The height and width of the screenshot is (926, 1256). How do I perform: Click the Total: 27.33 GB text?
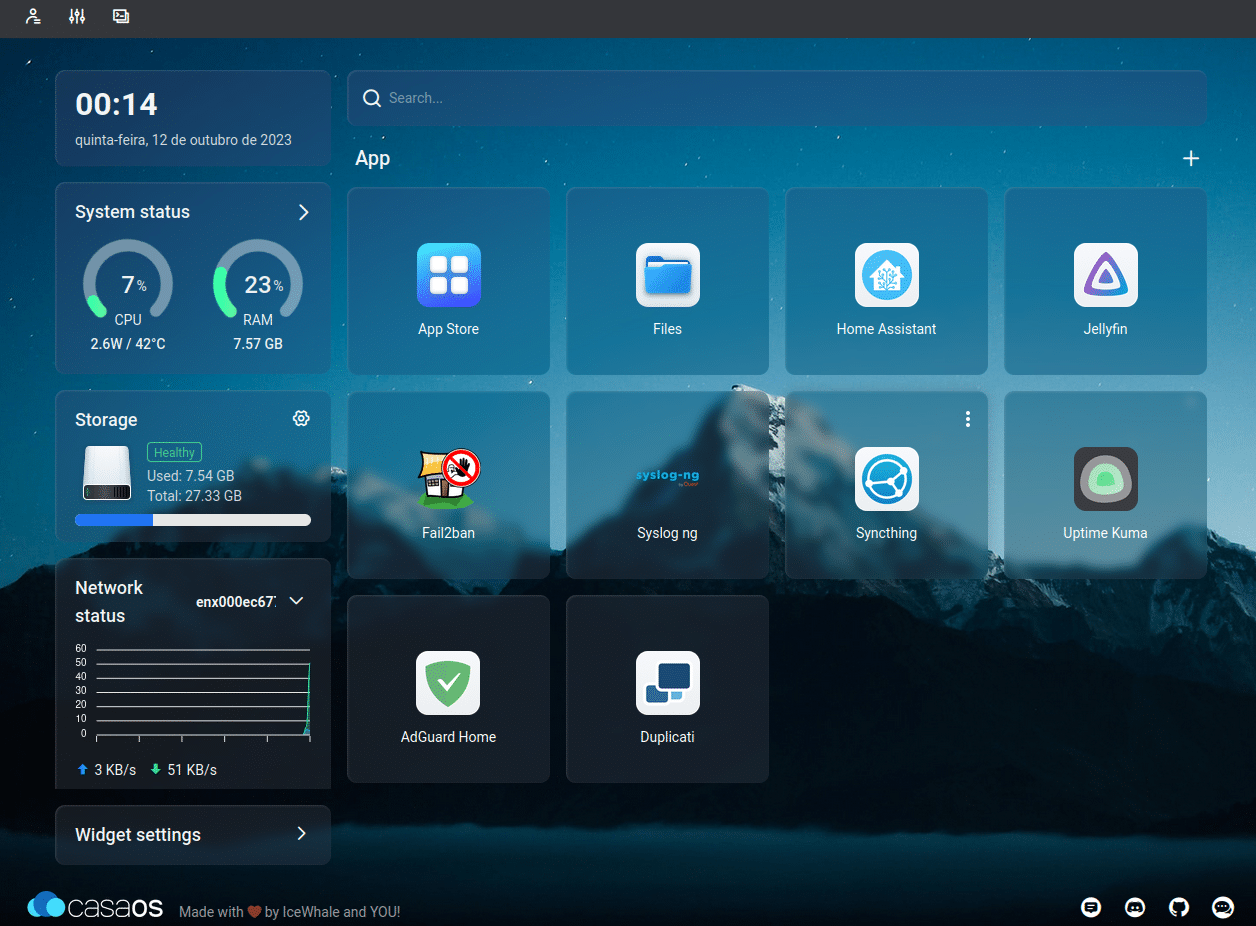[x=195, y=496]
